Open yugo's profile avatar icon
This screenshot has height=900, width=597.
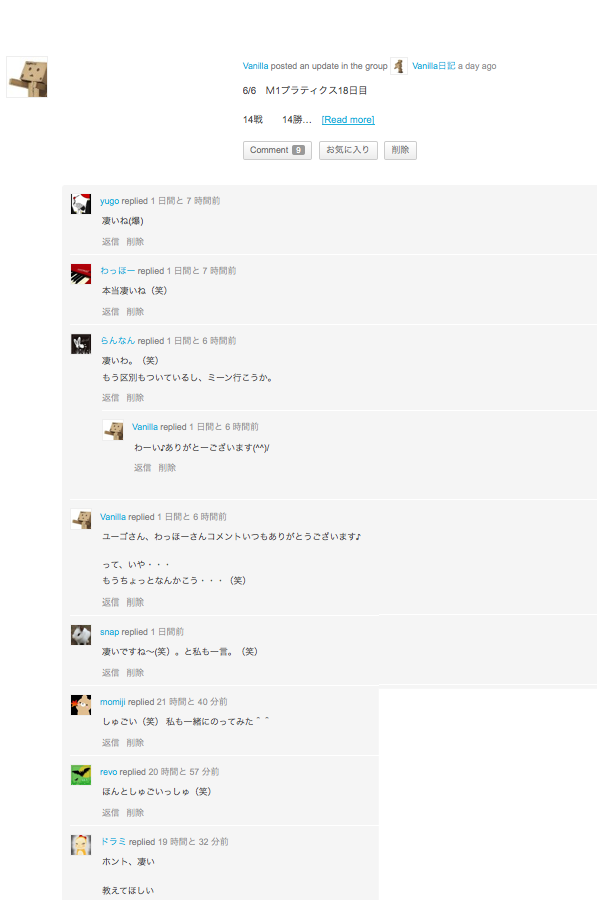click(81, 204)
